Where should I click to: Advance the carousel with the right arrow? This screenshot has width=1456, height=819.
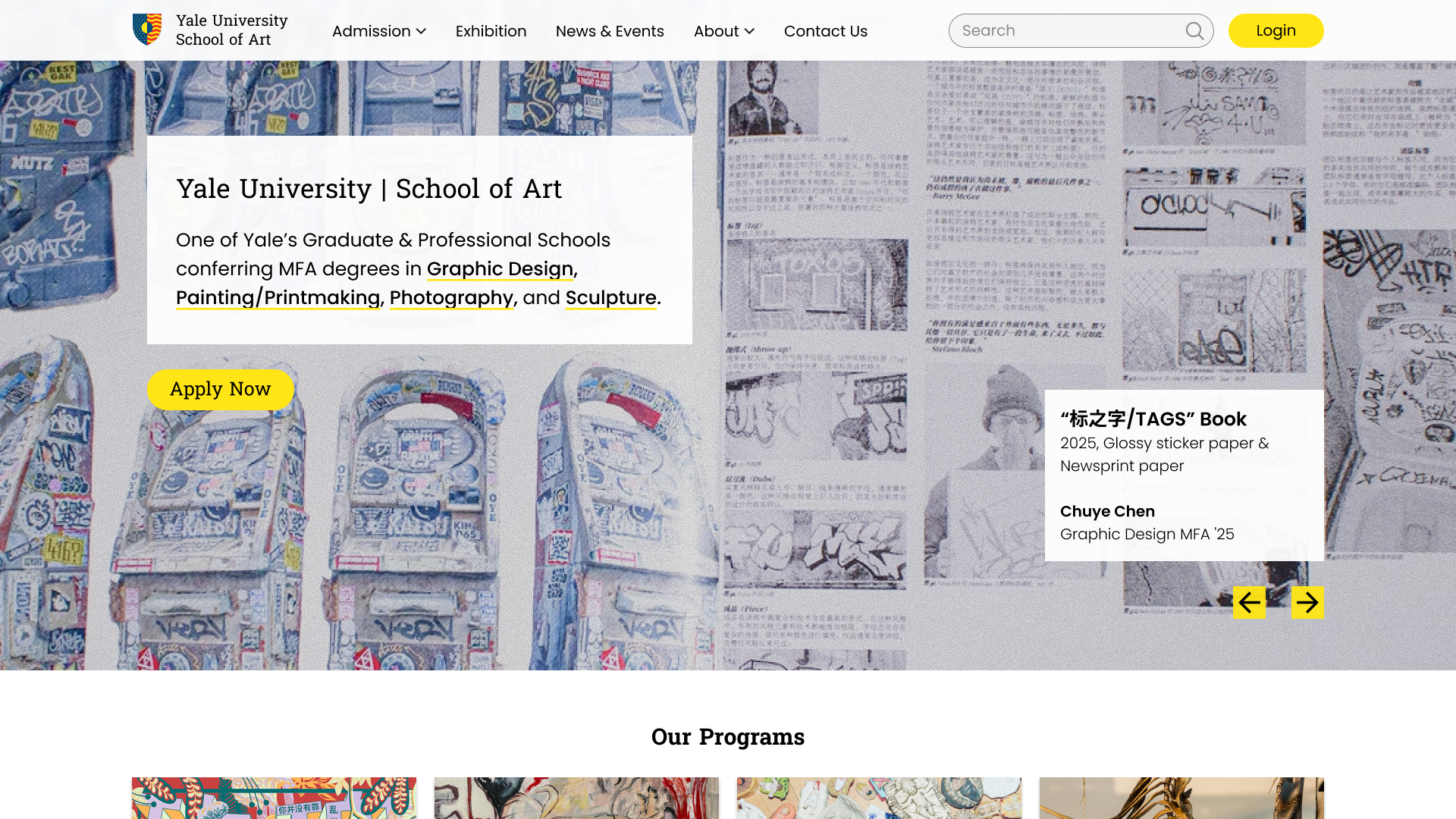1307,603
